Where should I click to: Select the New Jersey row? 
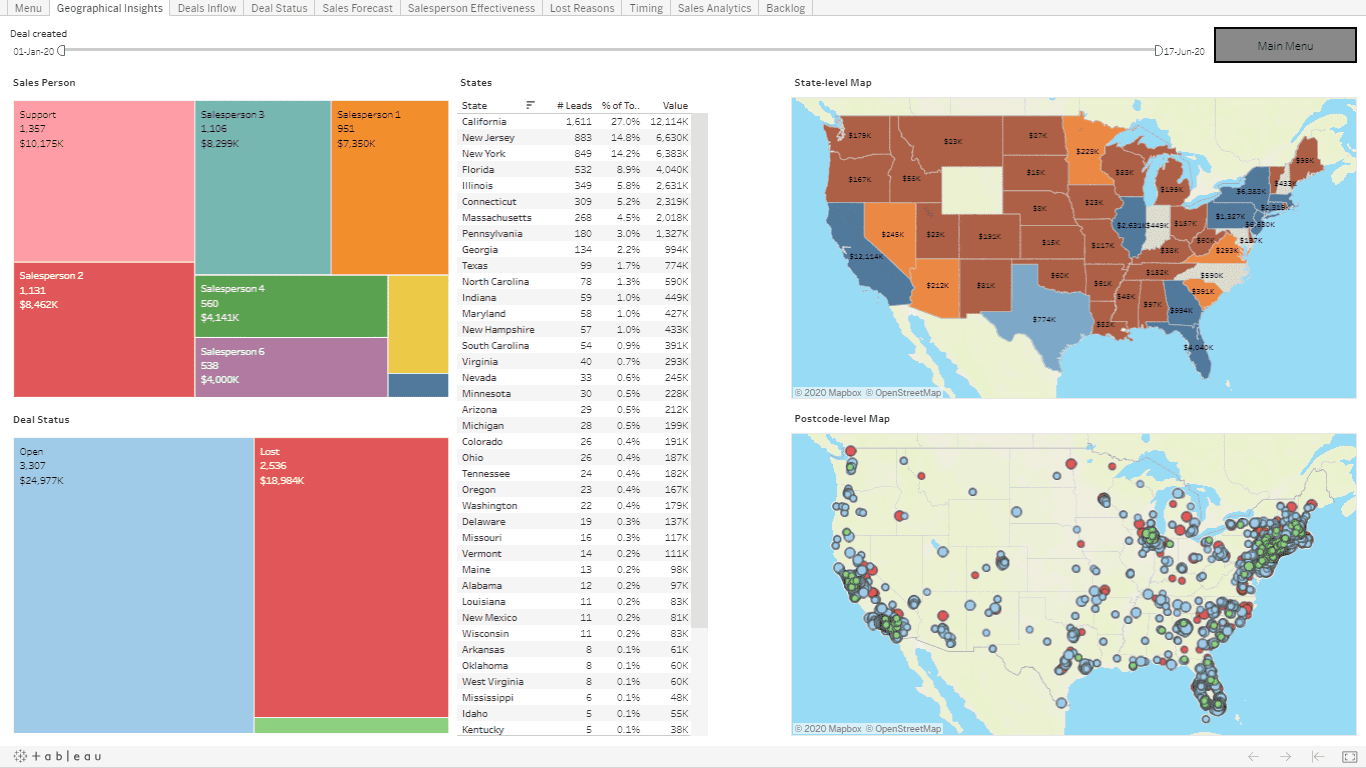pyautogui.click(x=575, y=137)
